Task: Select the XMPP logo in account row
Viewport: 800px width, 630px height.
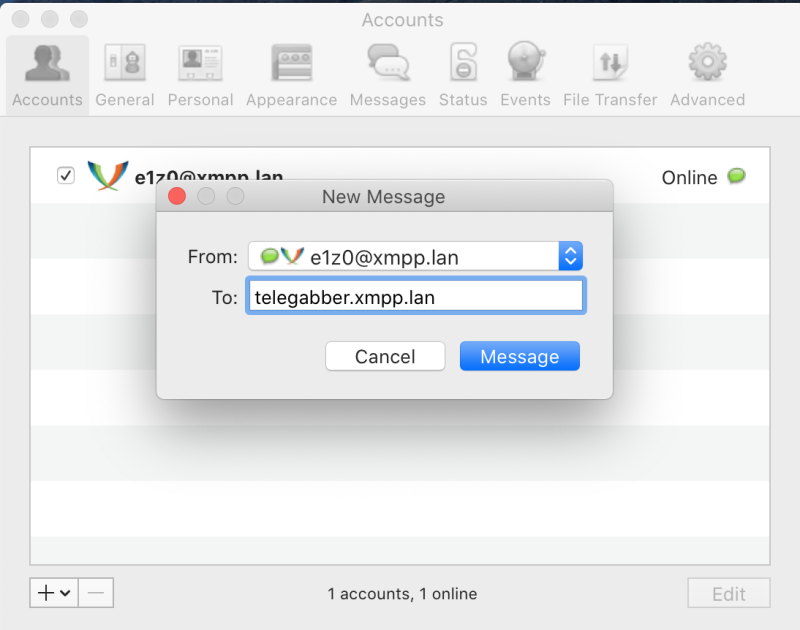Action: 108,175
